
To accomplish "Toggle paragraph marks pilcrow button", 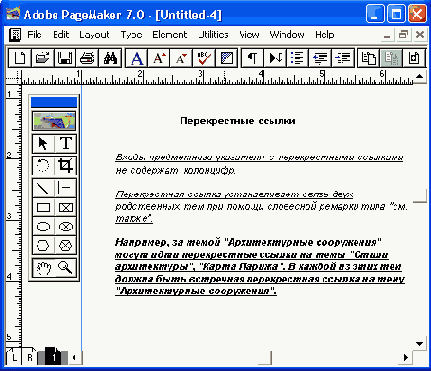I will [252, 58].
